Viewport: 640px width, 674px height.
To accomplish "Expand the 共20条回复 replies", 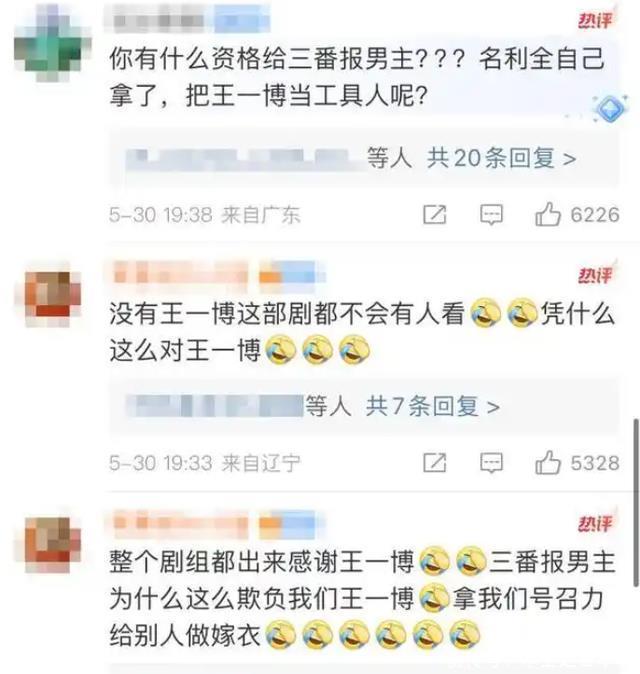I will pyautogui.click(x=501, y=158).
